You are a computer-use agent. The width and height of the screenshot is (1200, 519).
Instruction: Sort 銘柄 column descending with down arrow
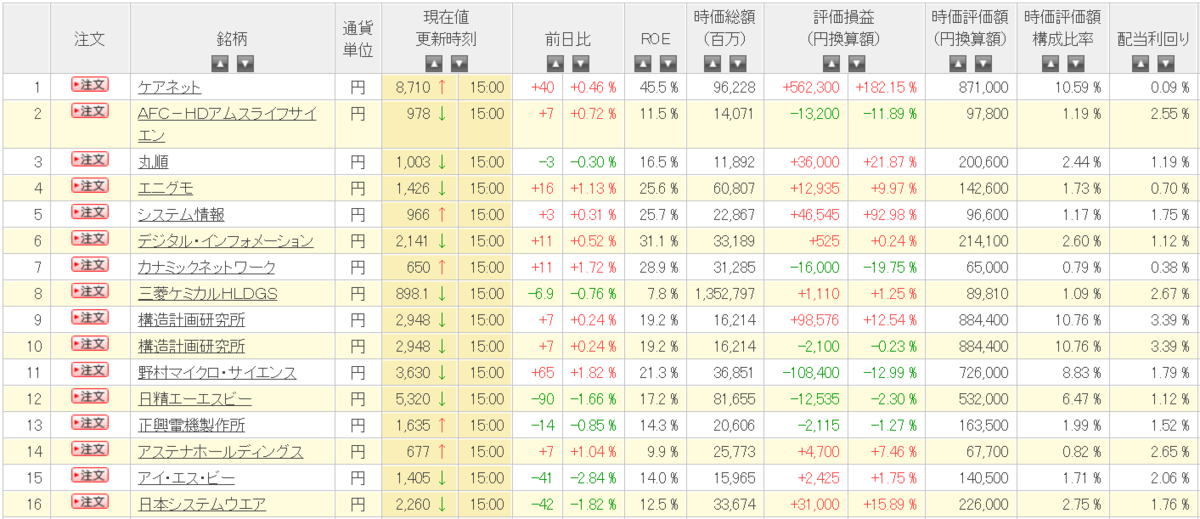(245, 63)
